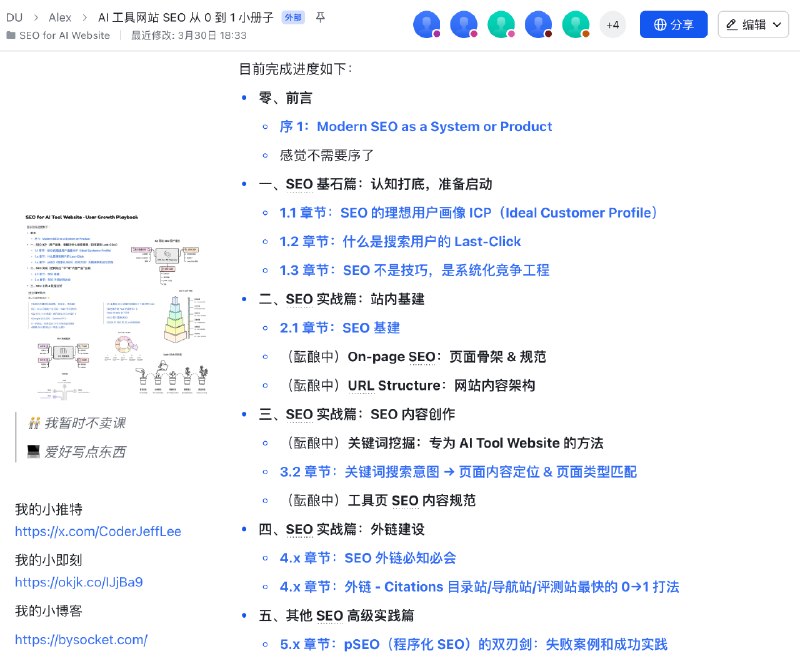Click the pin icon beside the document title
800x671 pixels.
(x=321, y=17)
